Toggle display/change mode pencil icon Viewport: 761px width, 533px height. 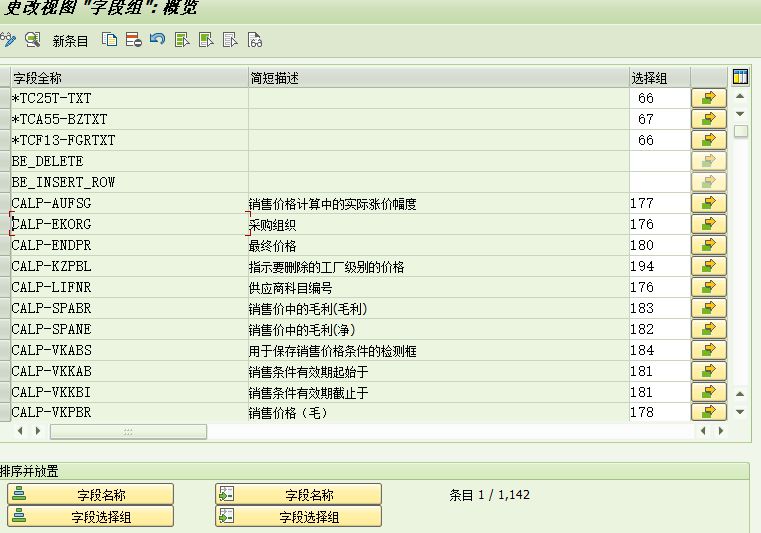[8, 40]
